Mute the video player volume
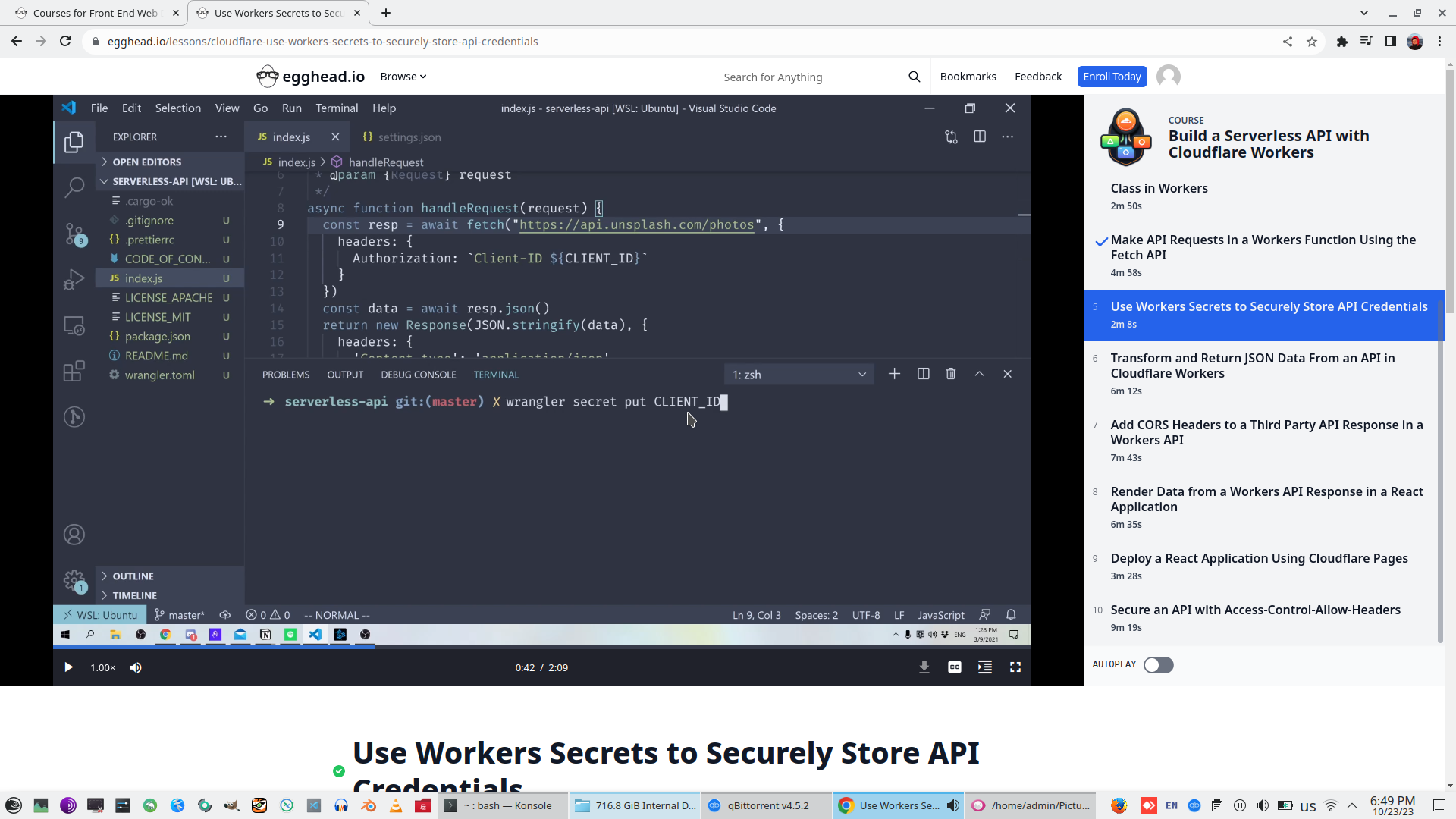 pos(136,667)
